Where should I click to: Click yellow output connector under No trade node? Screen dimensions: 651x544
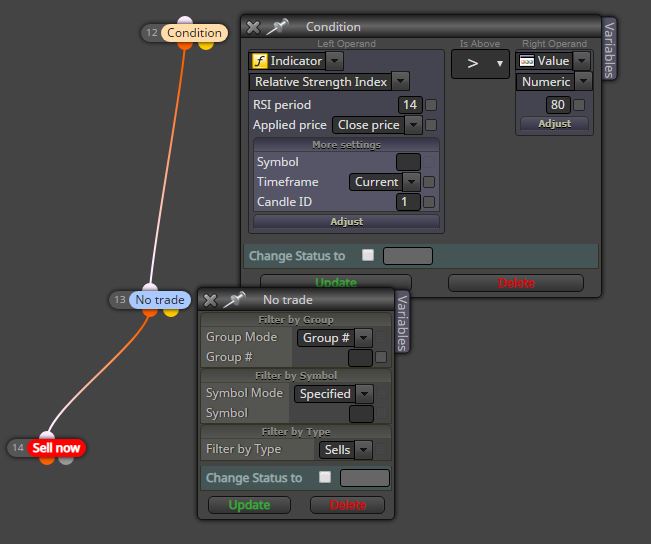(x=170, y=311)
